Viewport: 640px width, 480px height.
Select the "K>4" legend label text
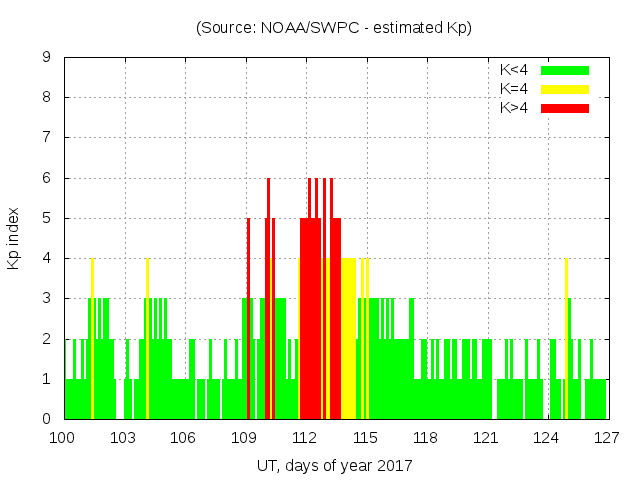point(514,107)
